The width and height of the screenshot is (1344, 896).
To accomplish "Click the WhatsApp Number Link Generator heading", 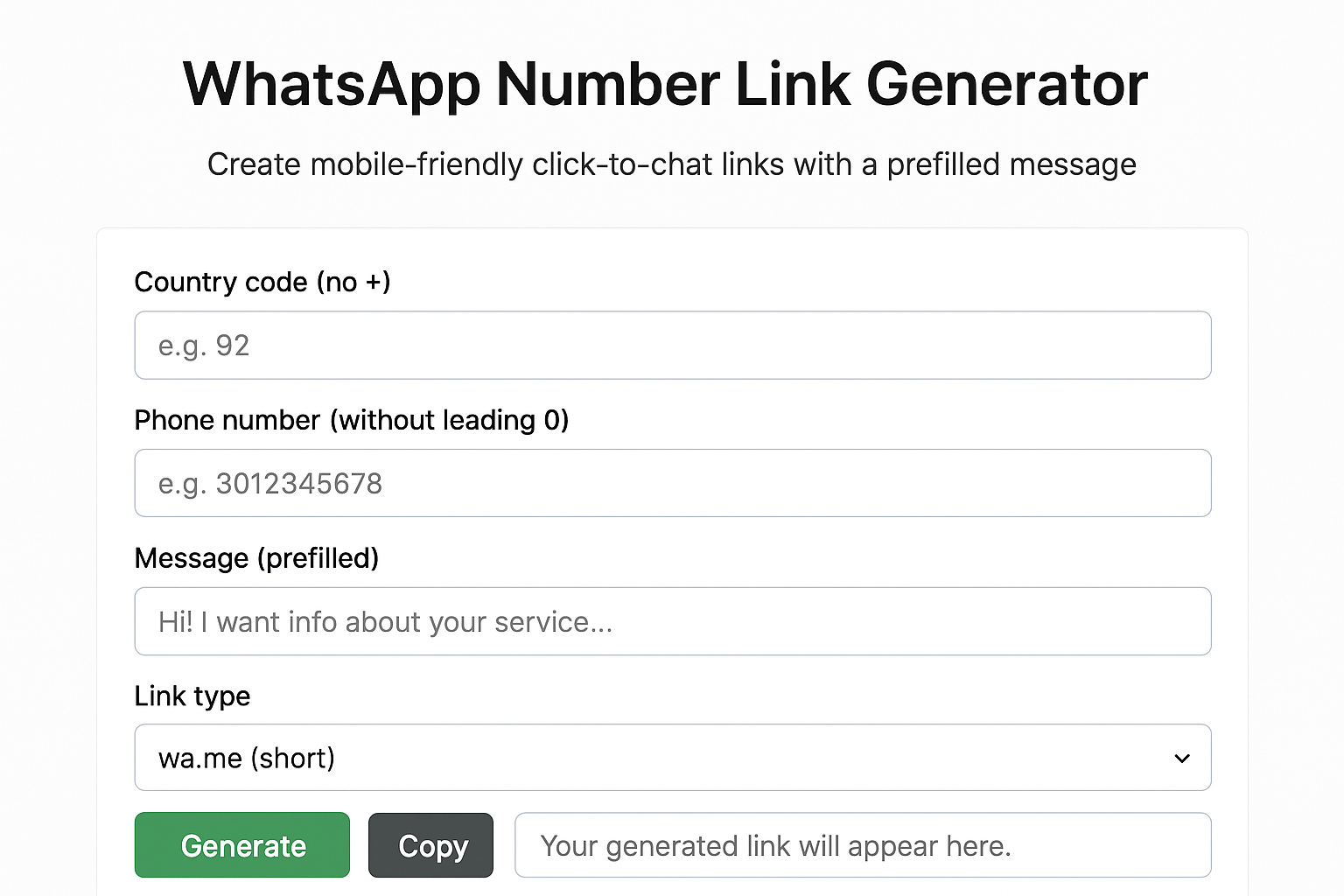I will coord(665,84).
